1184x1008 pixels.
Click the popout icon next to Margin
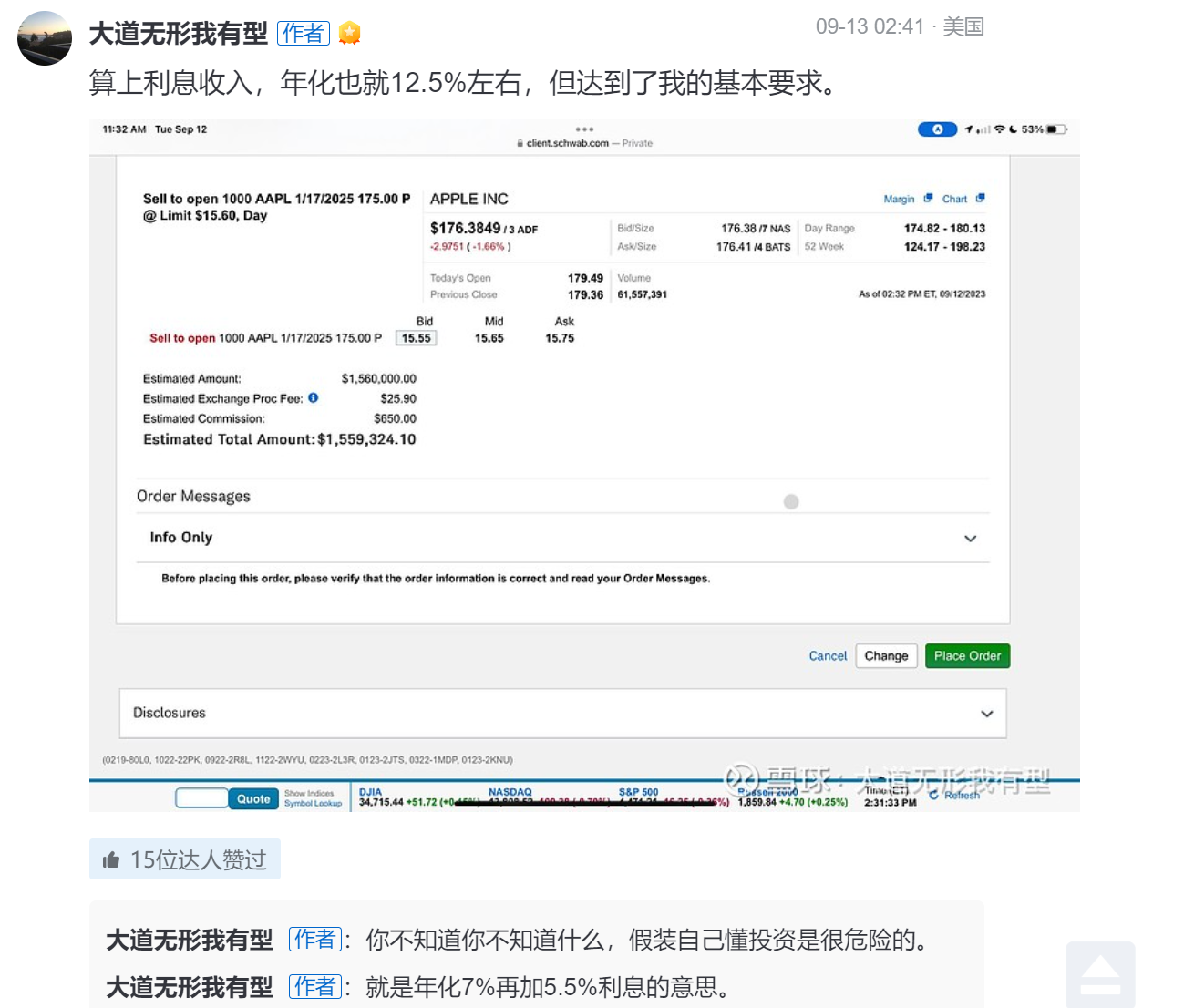click(928, 198)
